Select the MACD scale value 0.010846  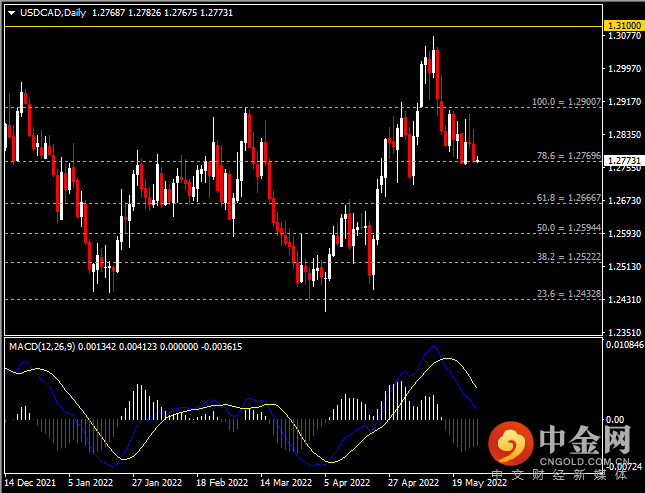[625, 344]
